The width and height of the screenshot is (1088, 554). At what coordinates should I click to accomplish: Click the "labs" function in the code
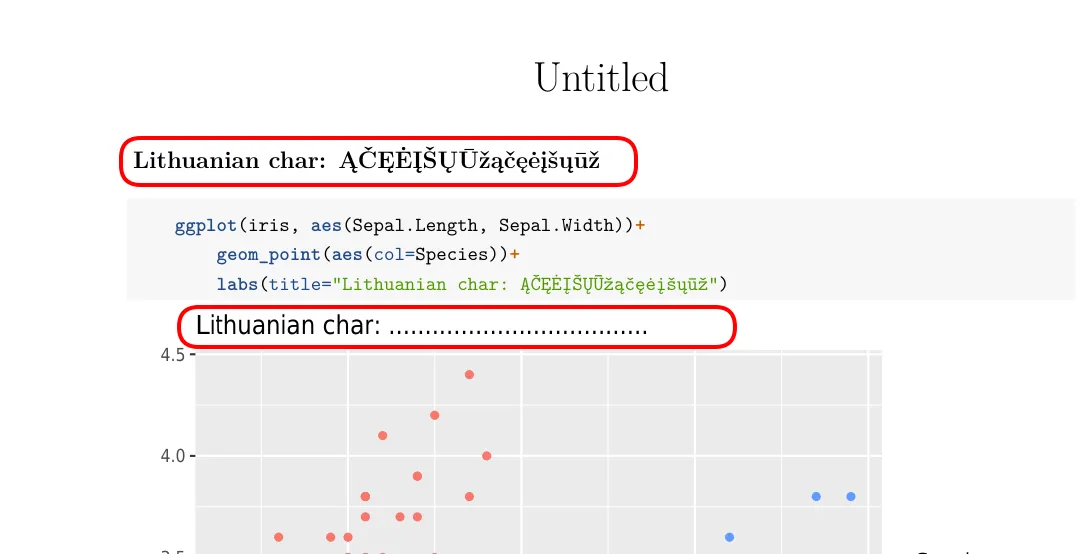237,284
